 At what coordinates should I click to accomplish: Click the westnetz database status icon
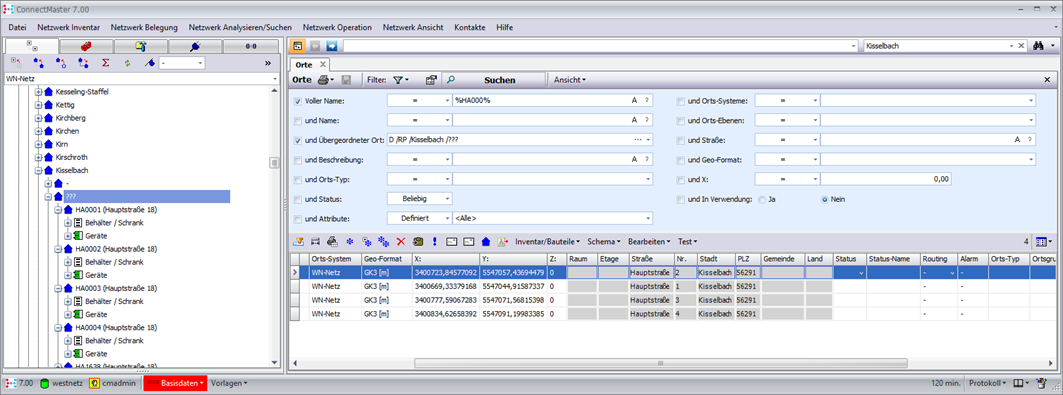(45, 383)
